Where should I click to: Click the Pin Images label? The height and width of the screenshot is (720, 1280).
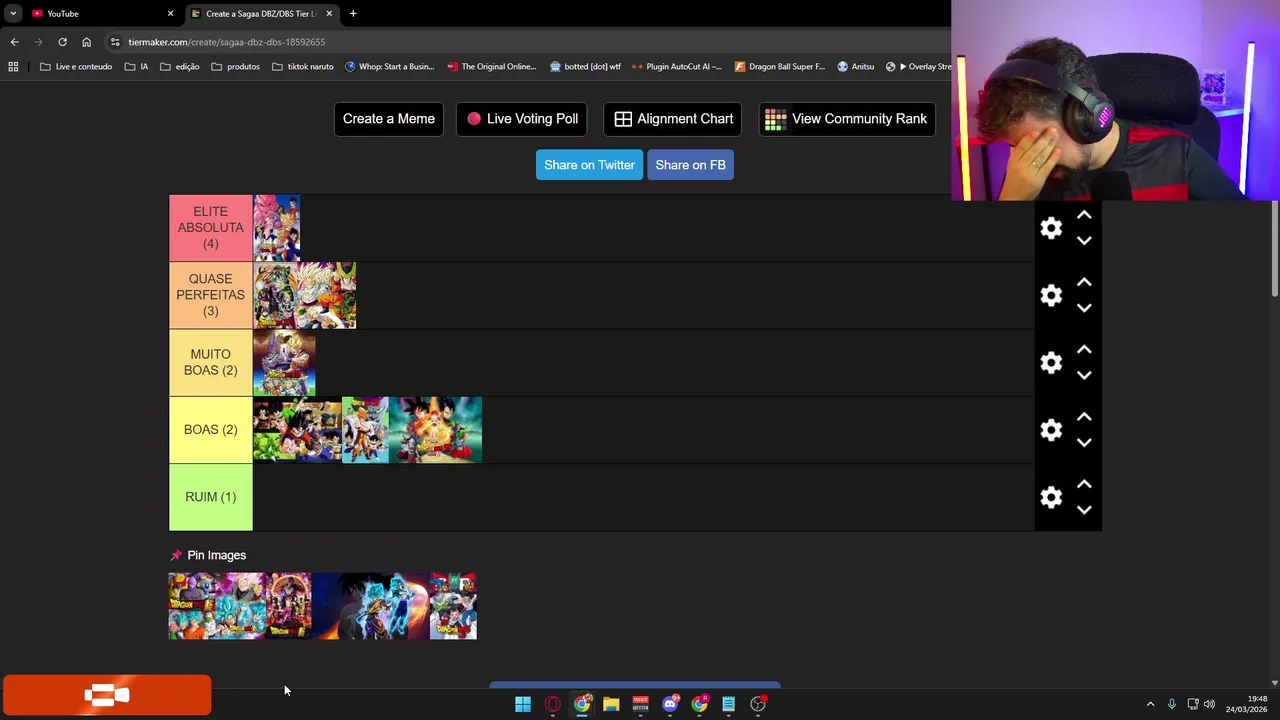click(216, 555)
